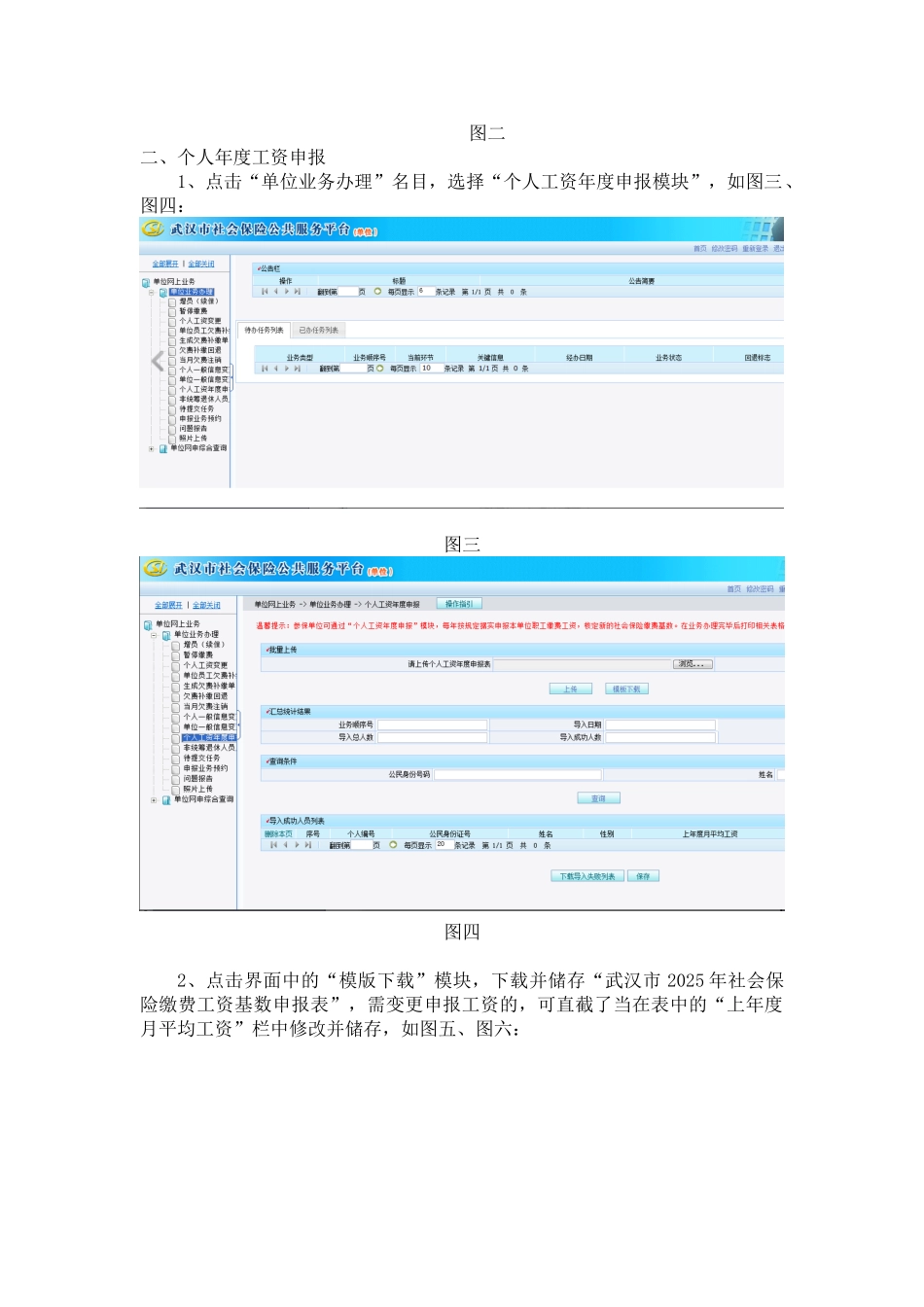This screenshot has height=1307, width=924.
Task: Open 重新登录 in 图三 top navigation
Action: click(756, 249)
